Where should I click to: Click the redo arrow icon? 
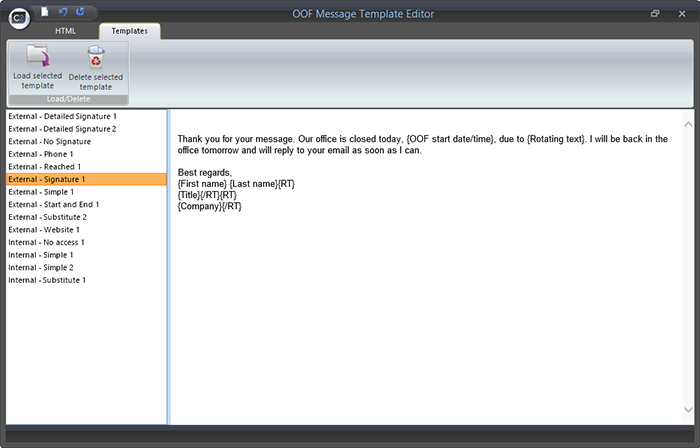tap(80, 12)
